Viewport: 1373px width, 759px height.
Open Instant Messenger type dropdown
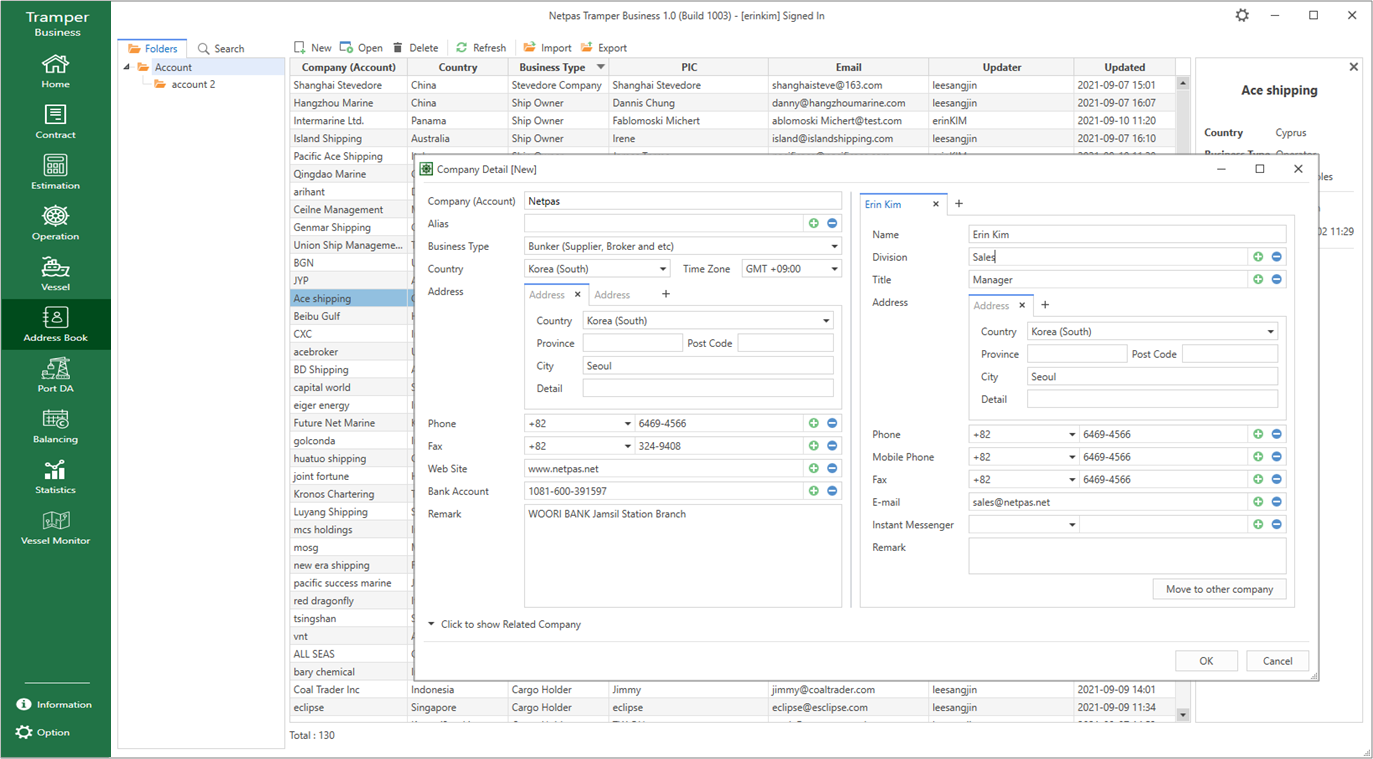[x=1072, y=525]
